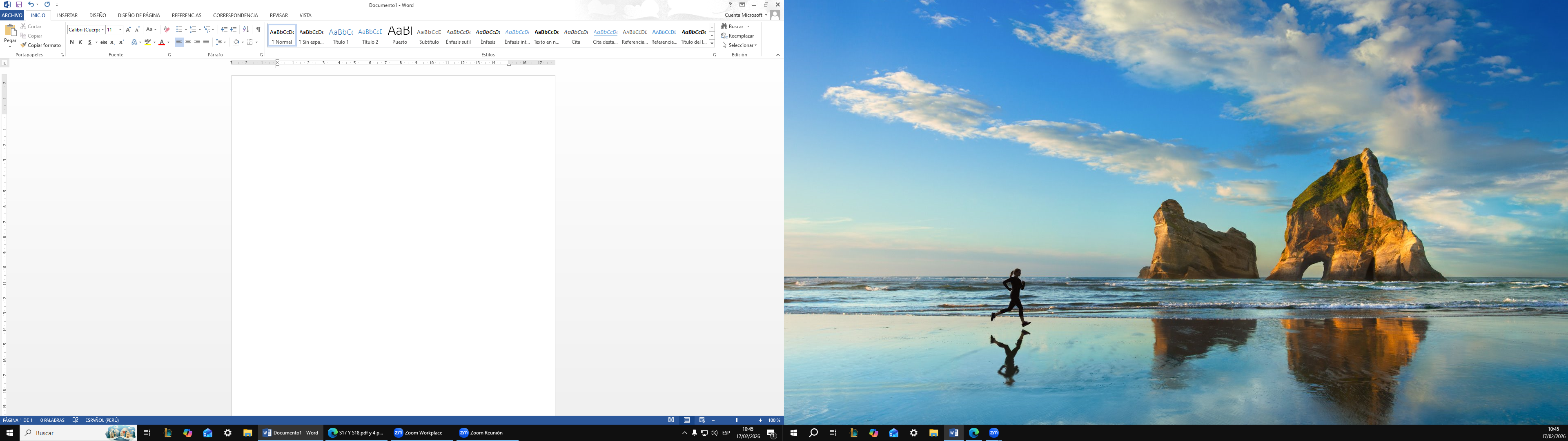This screenshot has height=441, width=1568.
Task: Click the clear formatting eraser icon
Action: [x=167, y=29]
